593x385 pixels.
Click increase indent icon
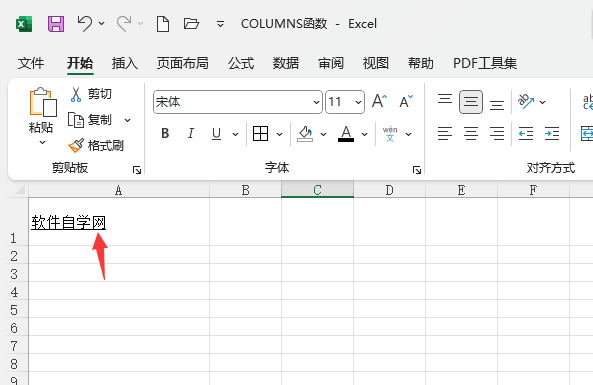click(x=552, y=134)
